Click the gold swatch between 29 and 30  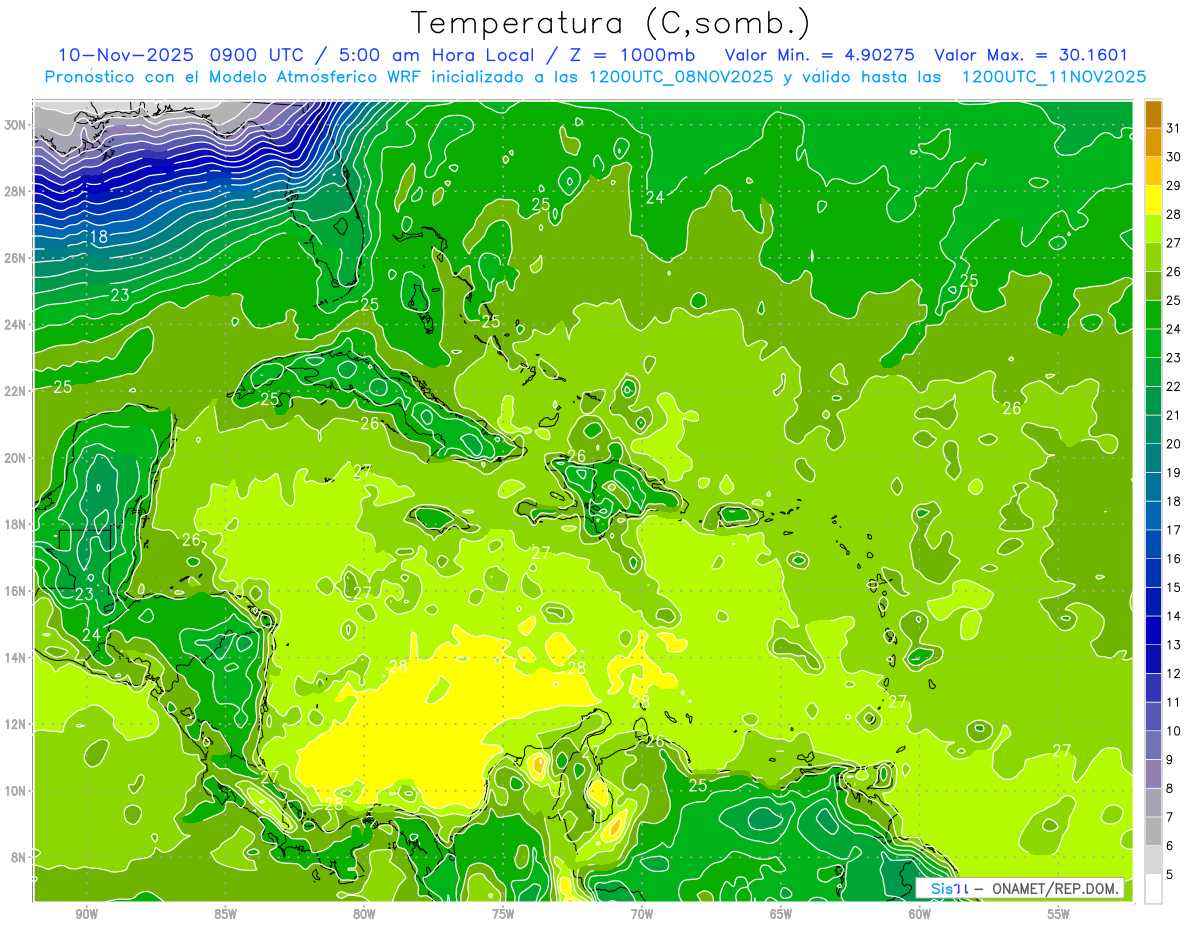pyautogui.click(x=1153, y=171)
